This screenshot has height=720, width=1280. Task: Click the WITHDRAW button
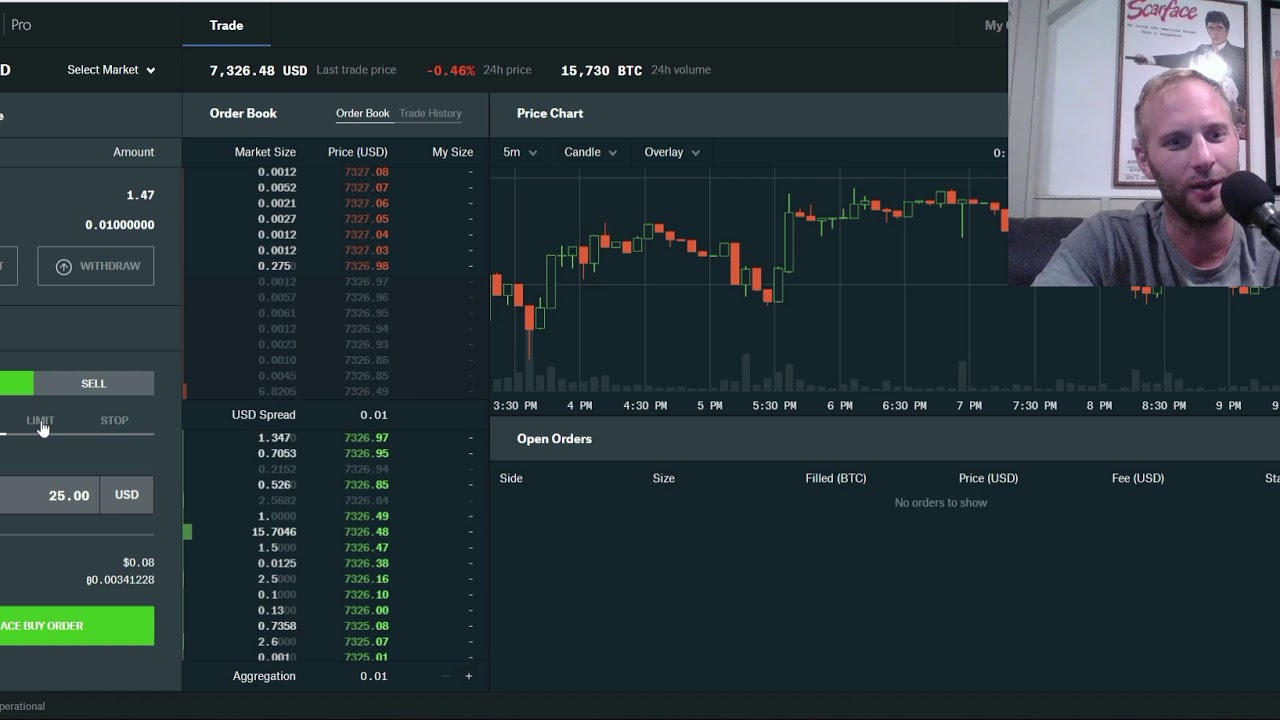[x=96, y=266]
